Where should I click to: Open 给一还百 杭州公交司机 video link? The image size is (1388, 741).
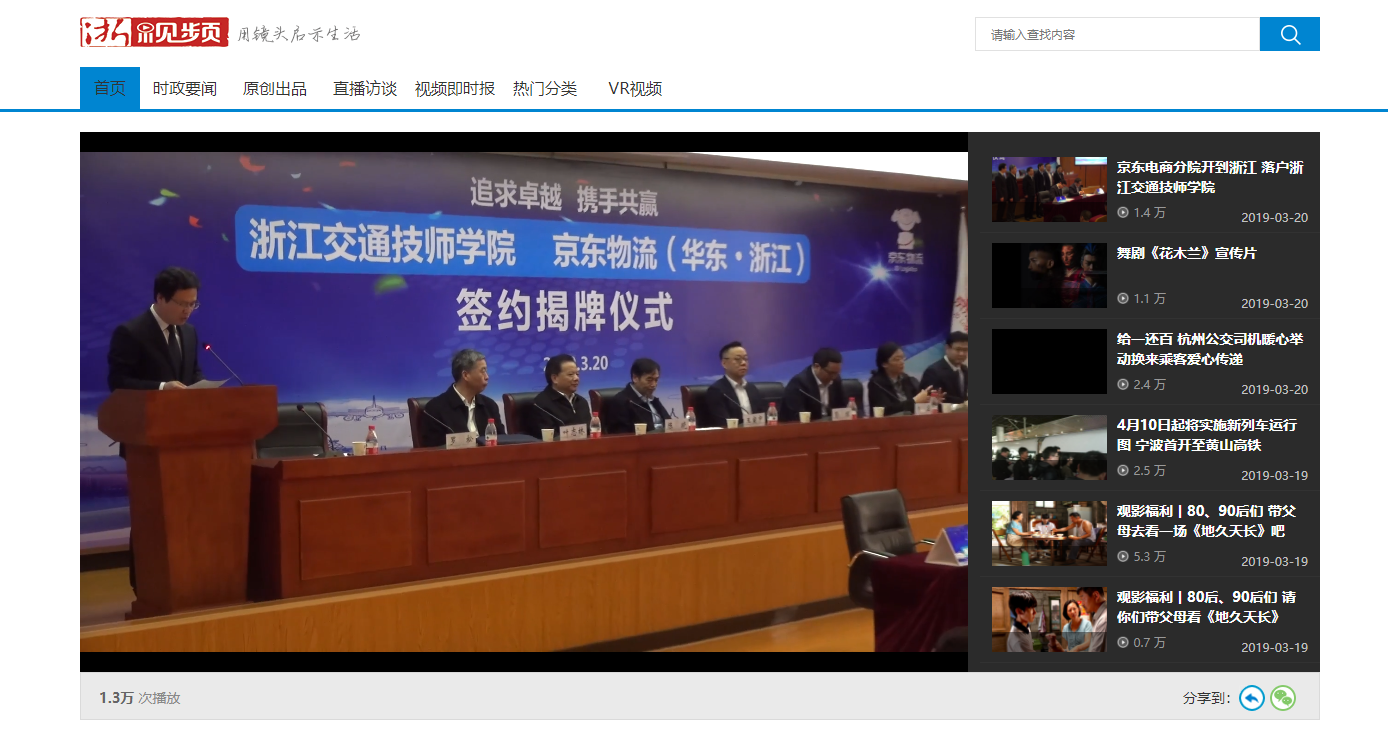coord(1210,349)
